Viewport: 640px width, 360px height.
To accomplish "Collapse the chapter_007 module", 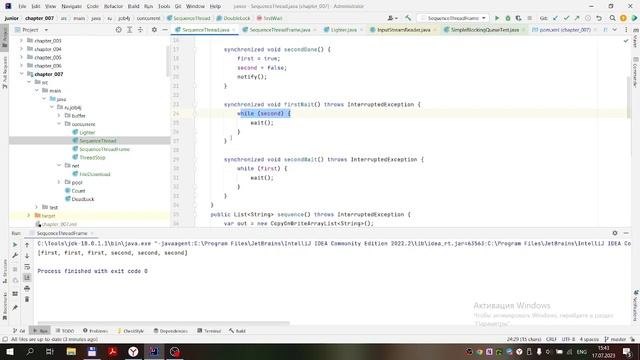I will [21, 74].
